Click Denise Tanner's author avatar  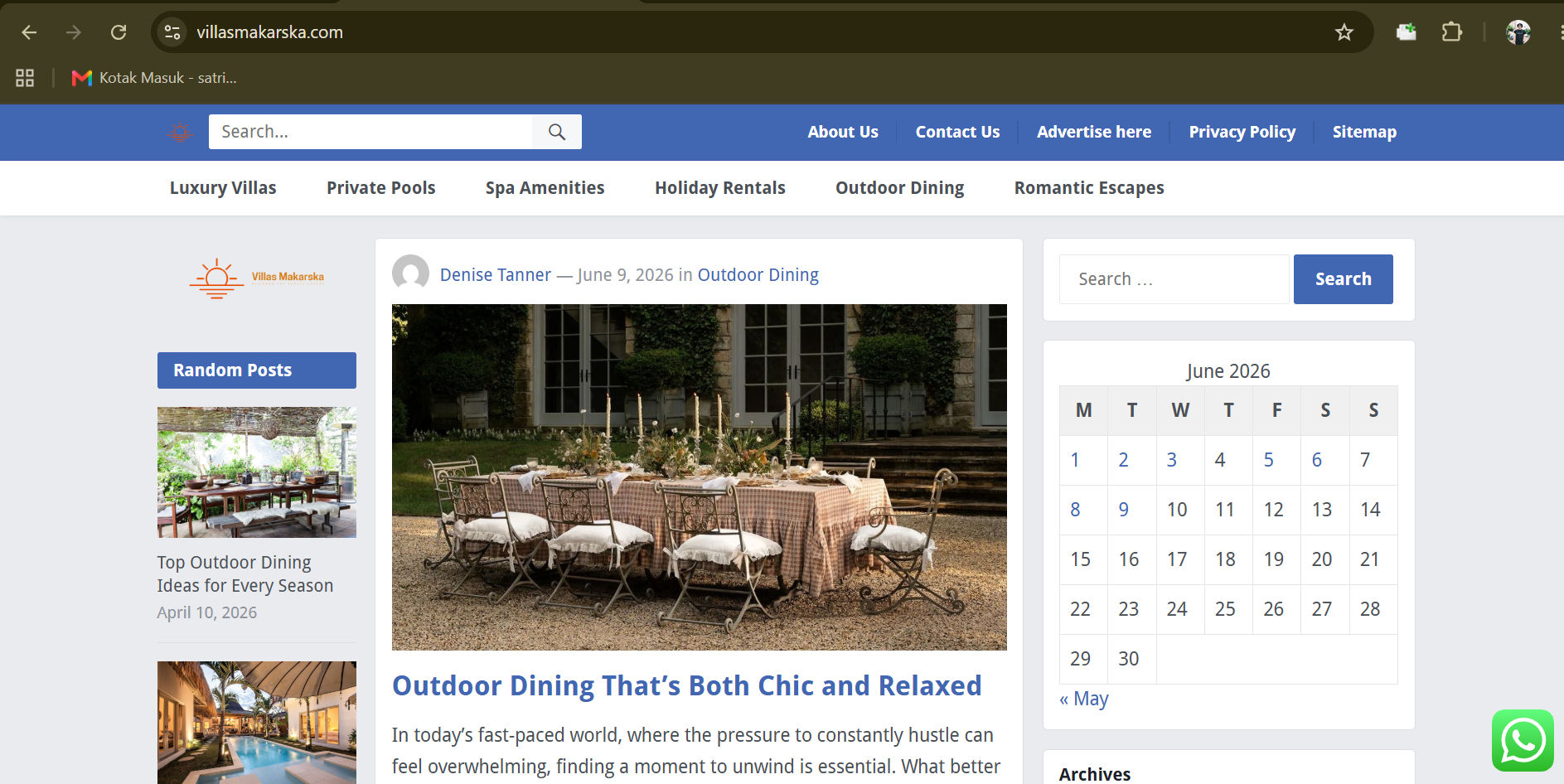pos(410,273)
